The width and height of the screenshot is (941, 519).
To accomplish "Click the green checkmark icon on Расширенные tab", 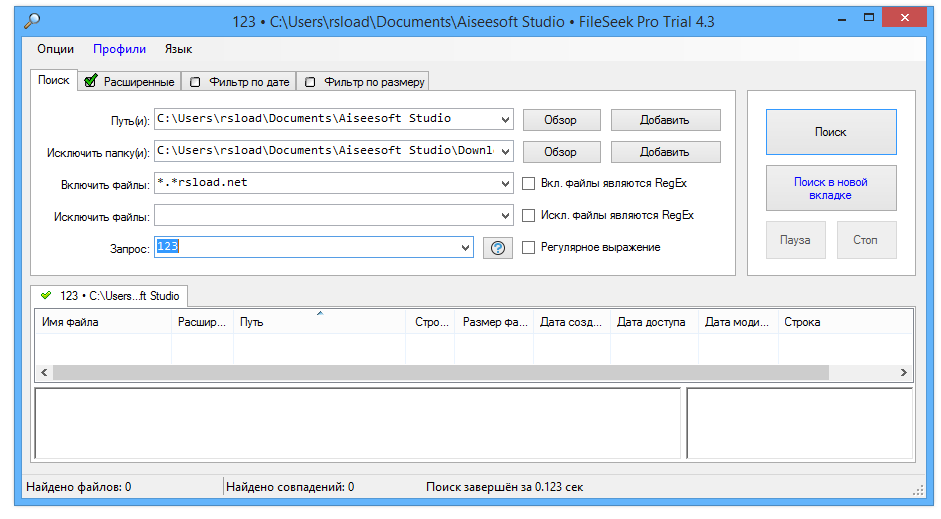I will [x=91, y=81].
